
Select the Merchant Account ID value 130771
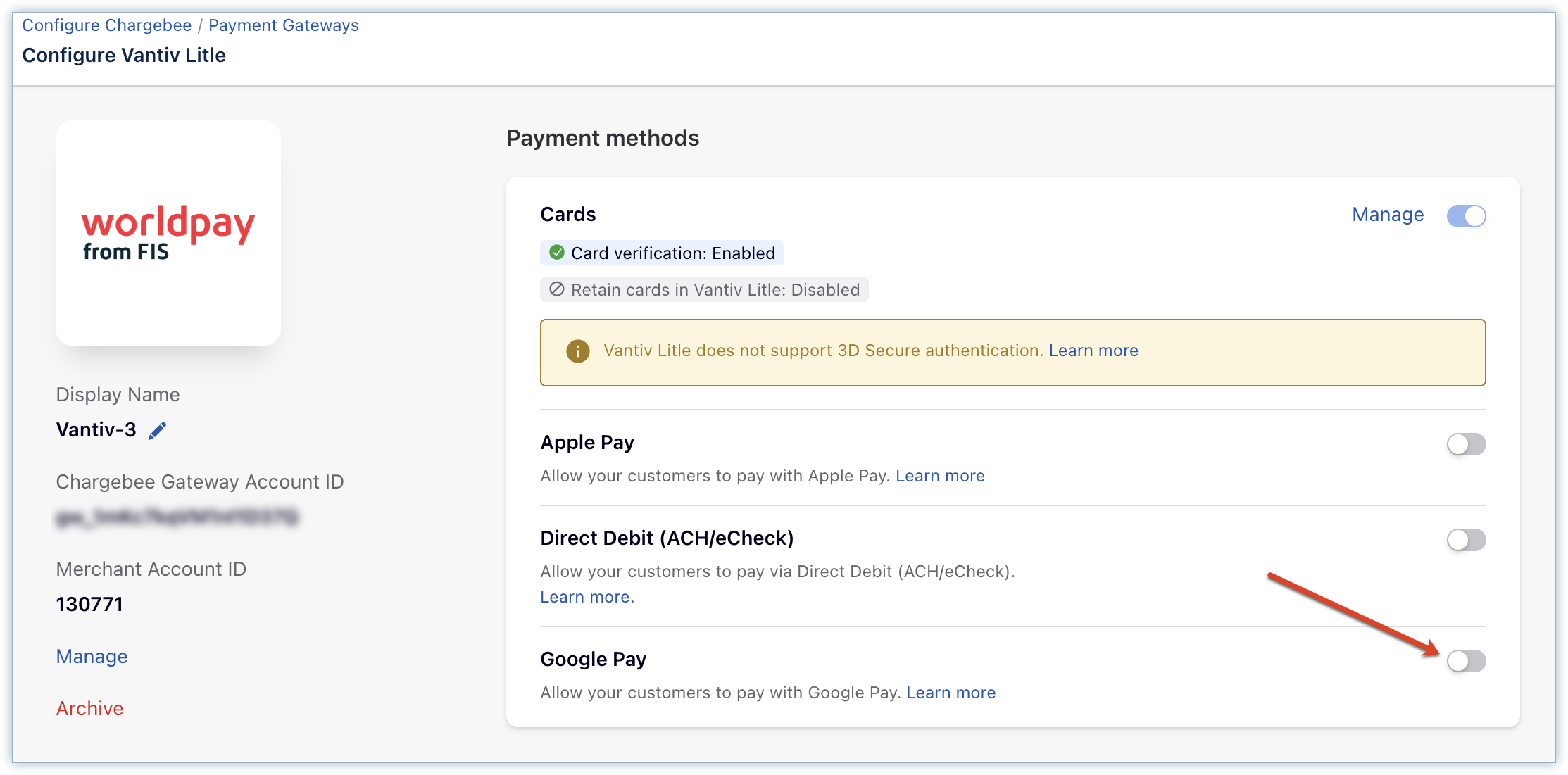click(89, 605)
